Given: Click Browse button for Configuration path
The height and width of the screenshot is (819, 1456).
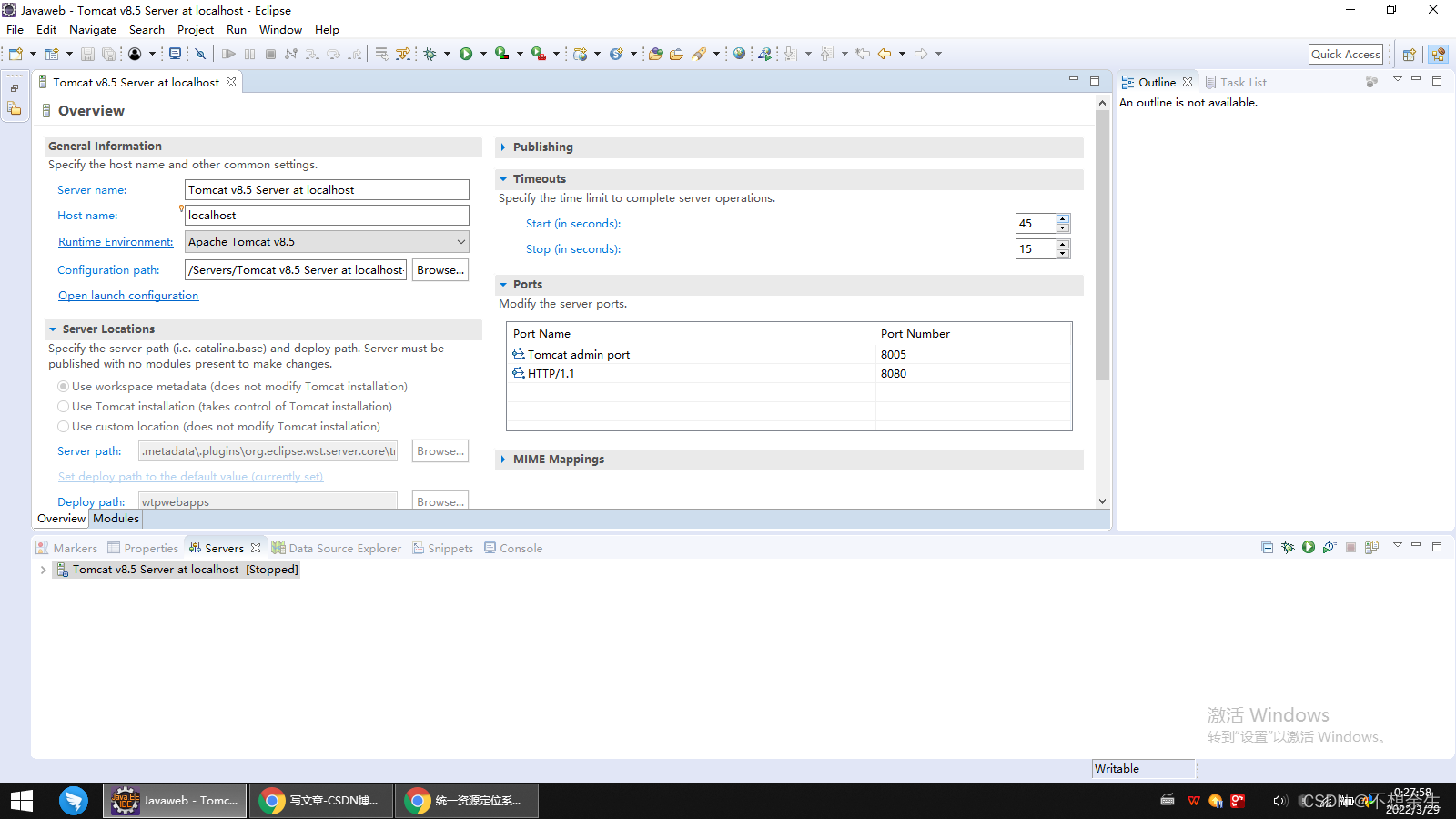Looking at the screenshot, I should click(440, 270).
